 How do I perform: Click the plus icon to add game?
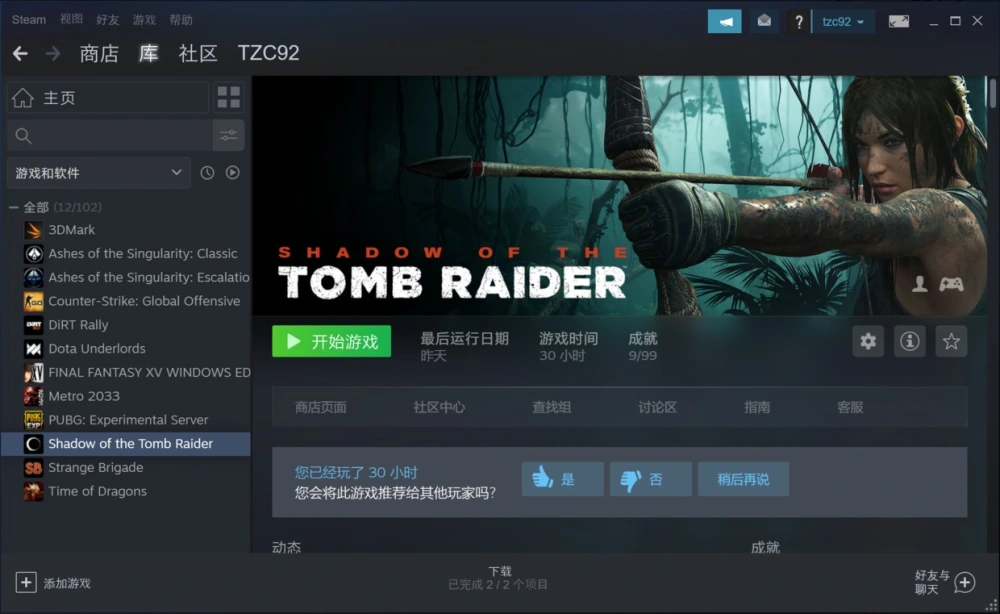tap(26, 582)
